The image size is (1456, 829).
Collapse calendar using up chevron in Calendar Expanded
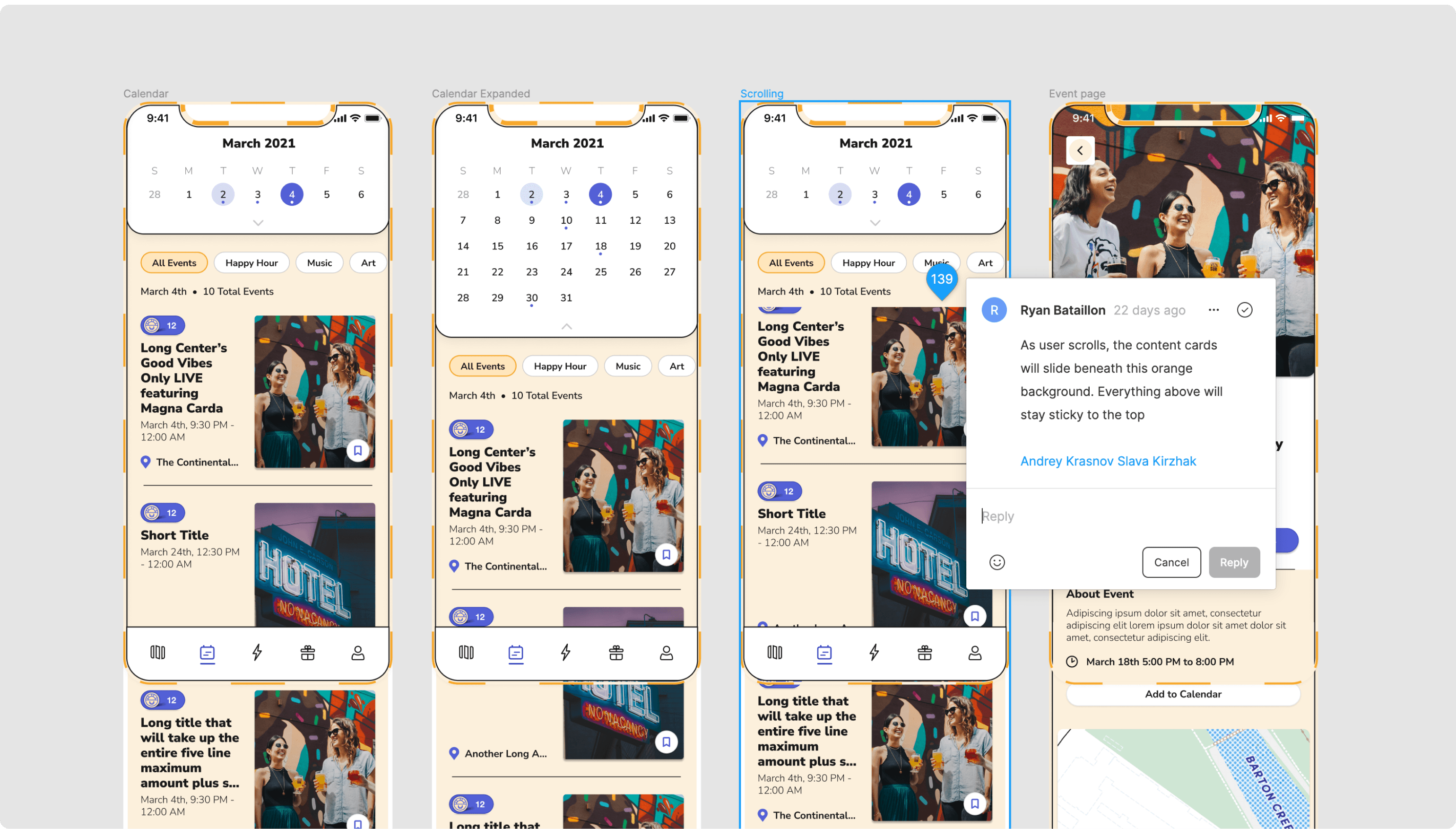(566, 326)
